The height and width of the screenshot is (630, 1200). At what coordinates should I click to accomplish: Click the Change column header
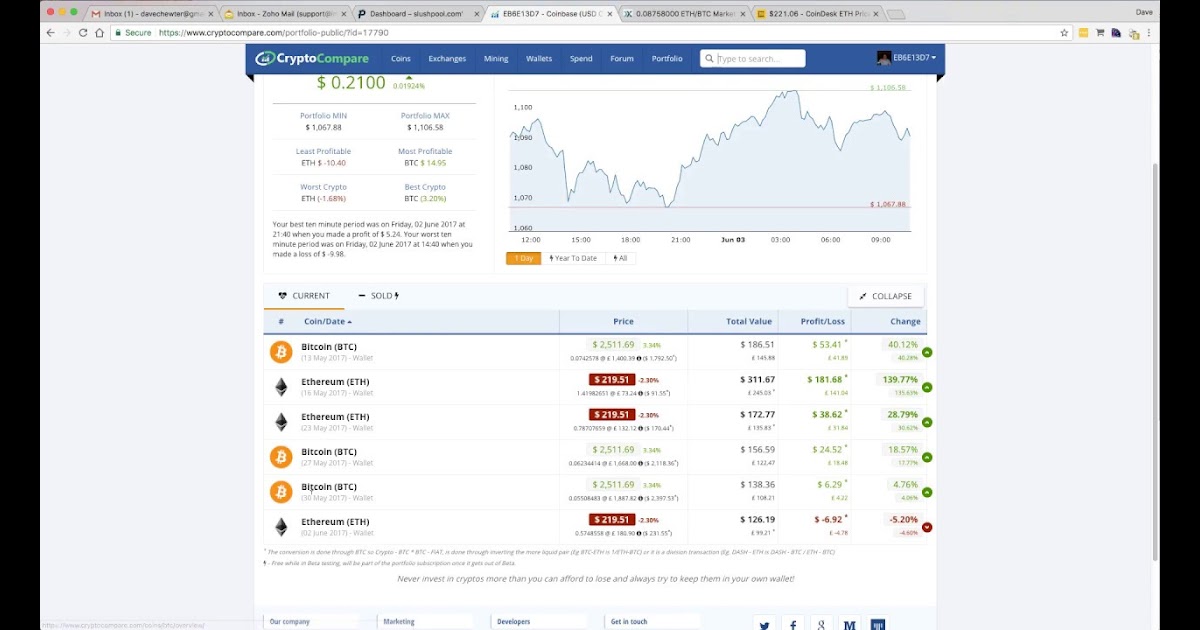pyautogui.click(x=905, y=321)
